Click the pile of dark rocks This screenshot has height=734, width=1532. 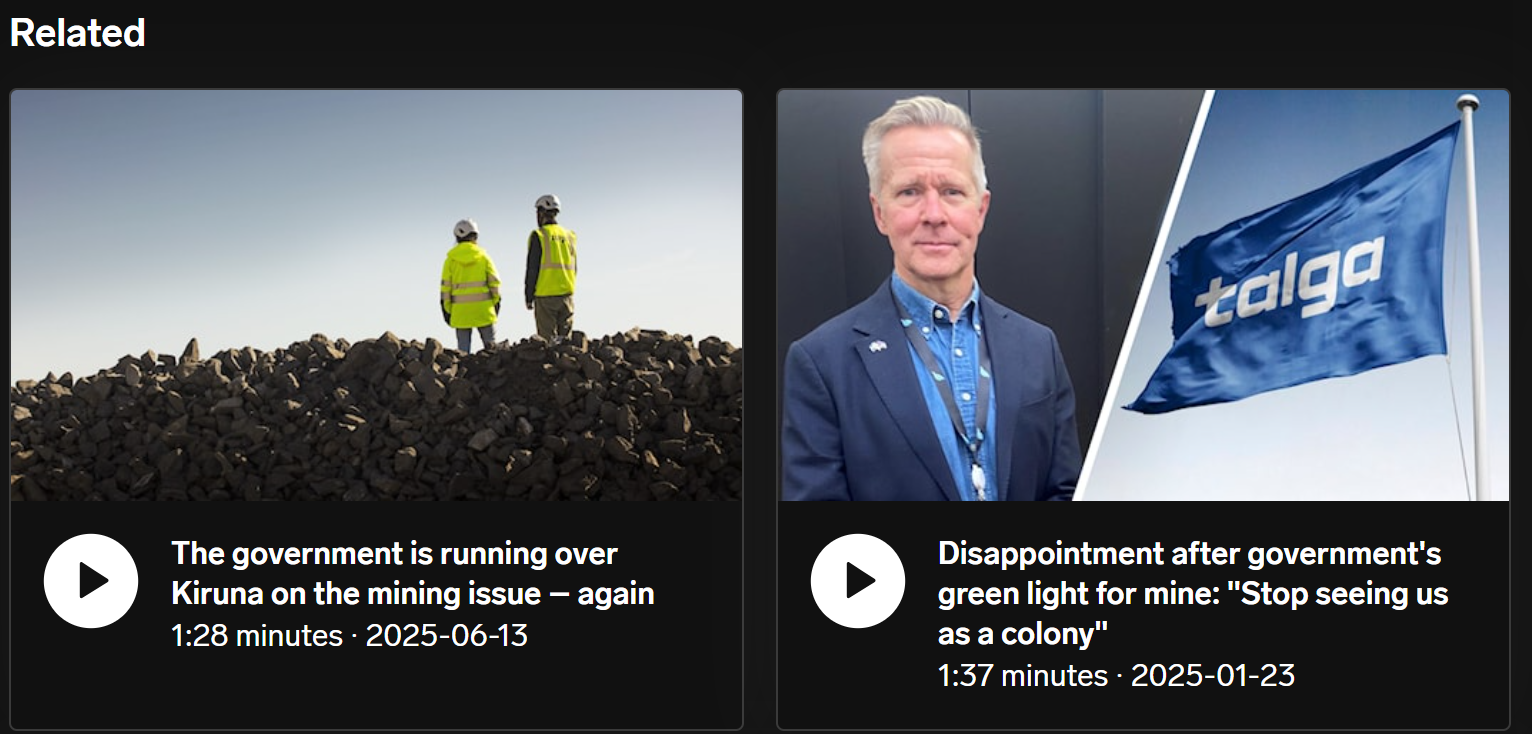pos(377,420)
